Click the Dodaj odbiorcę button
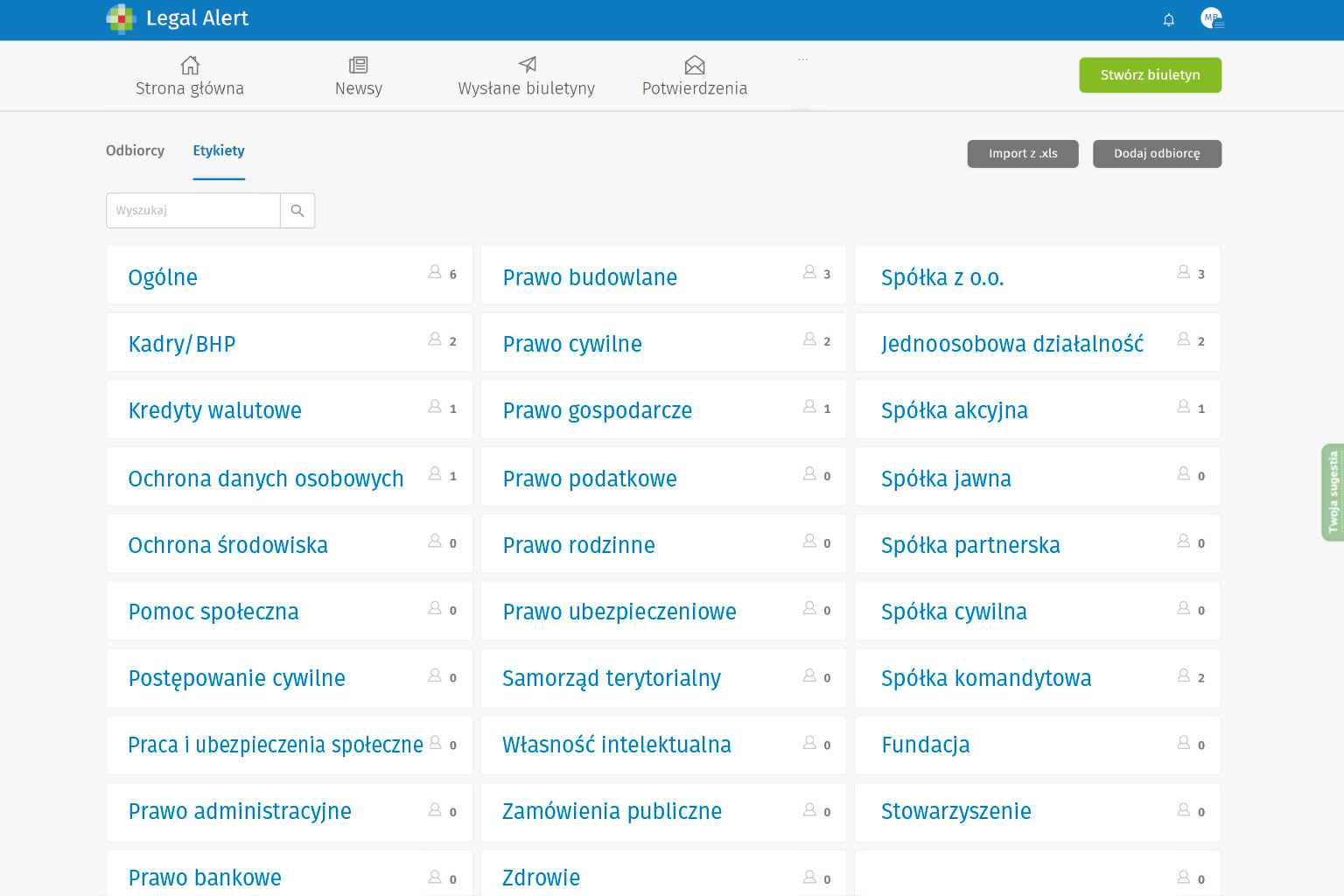This screenshot has height=896, width=1344. pos(1157,154)
